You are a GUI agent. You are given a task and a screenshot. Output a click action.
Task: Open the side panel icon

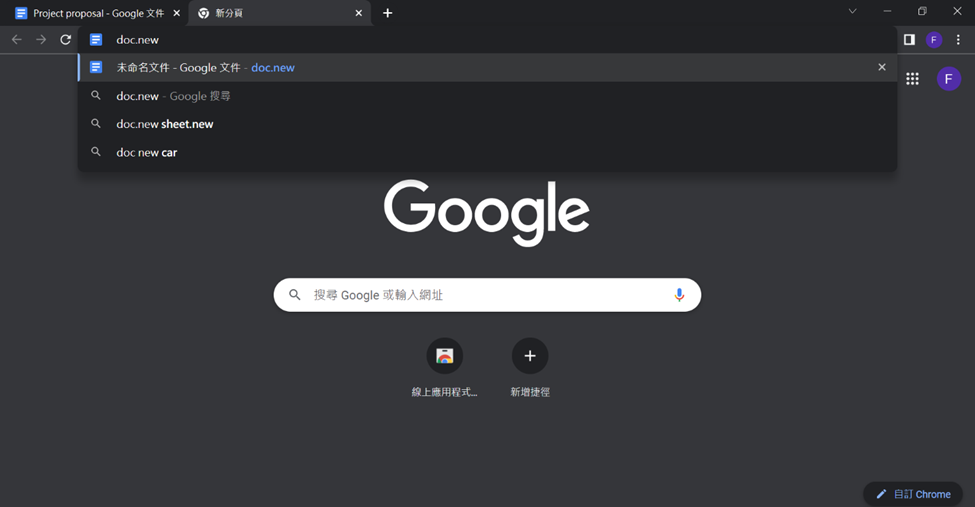[x=909, y=40]
